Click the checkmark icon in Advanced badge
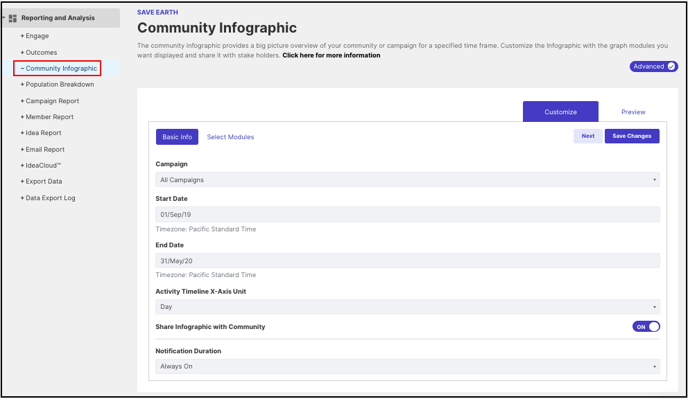This screenshot has height=399, width=688. coord(671,66)
